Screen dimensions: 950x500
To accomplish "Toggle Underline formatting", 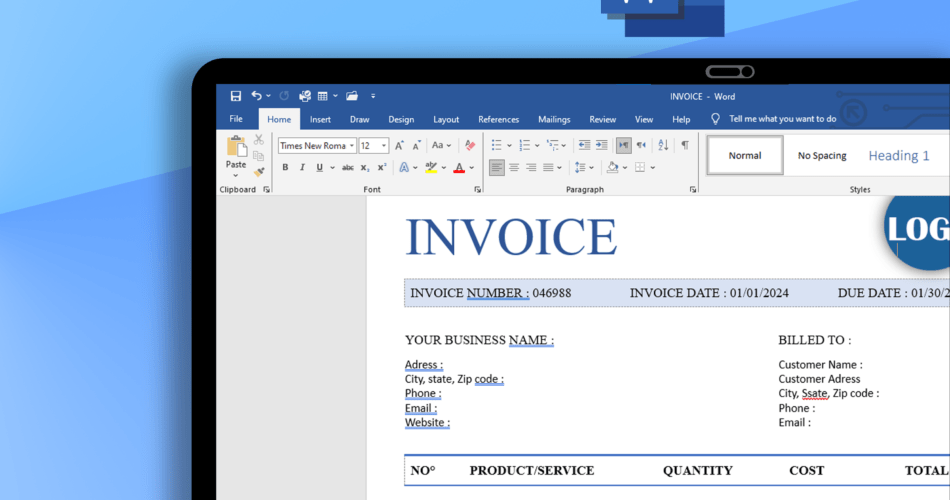I will pos(319,168).
